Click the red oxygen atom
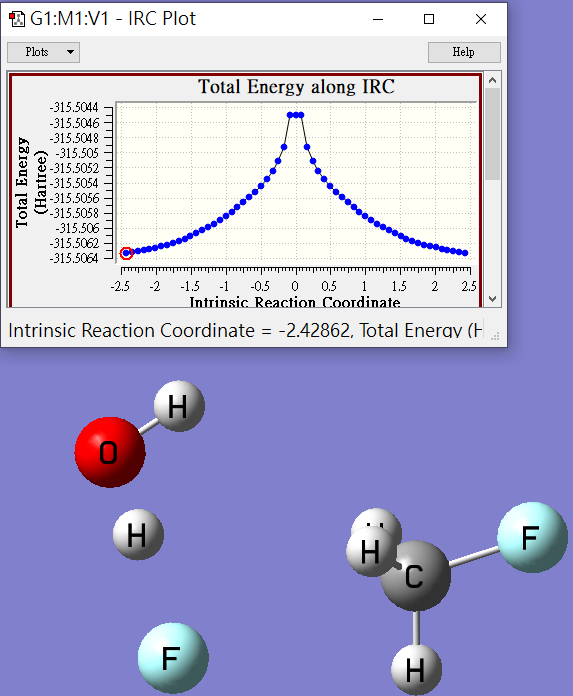This screenshot has width=573, height=696. click(x=110, y=452)
